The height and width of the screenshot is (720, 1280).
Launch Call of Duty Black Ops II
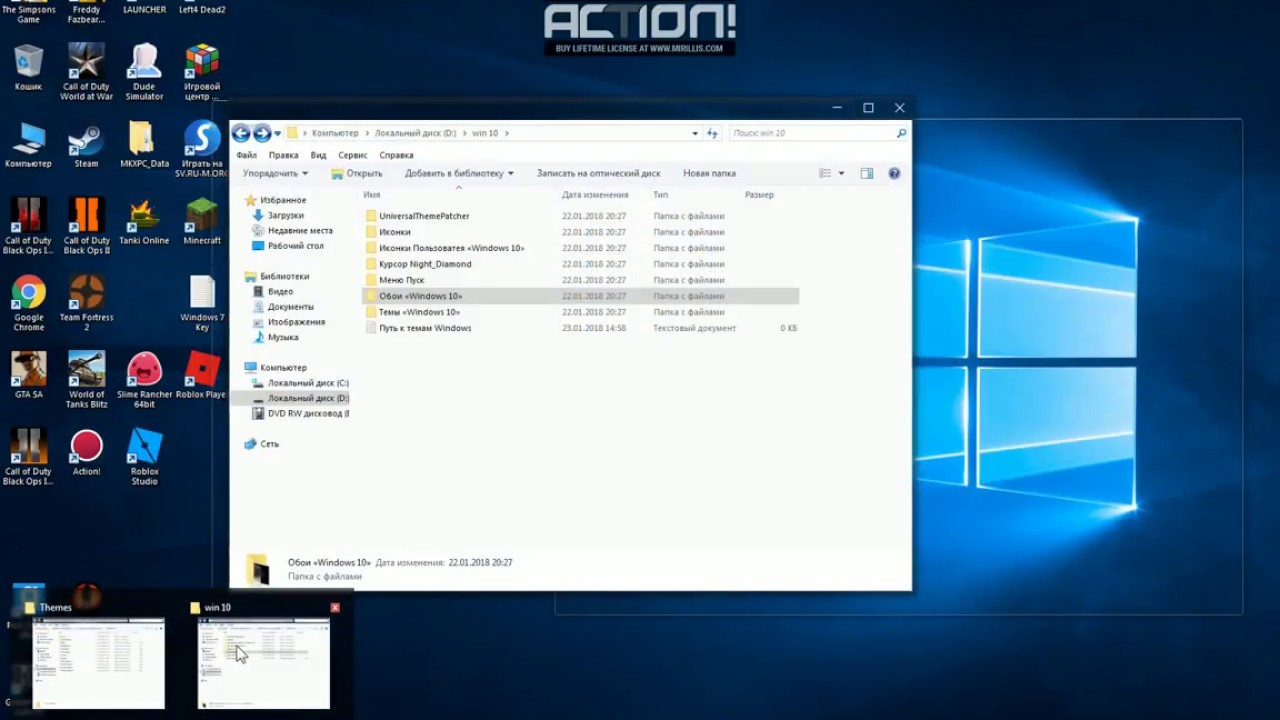(x=87, y=226)
